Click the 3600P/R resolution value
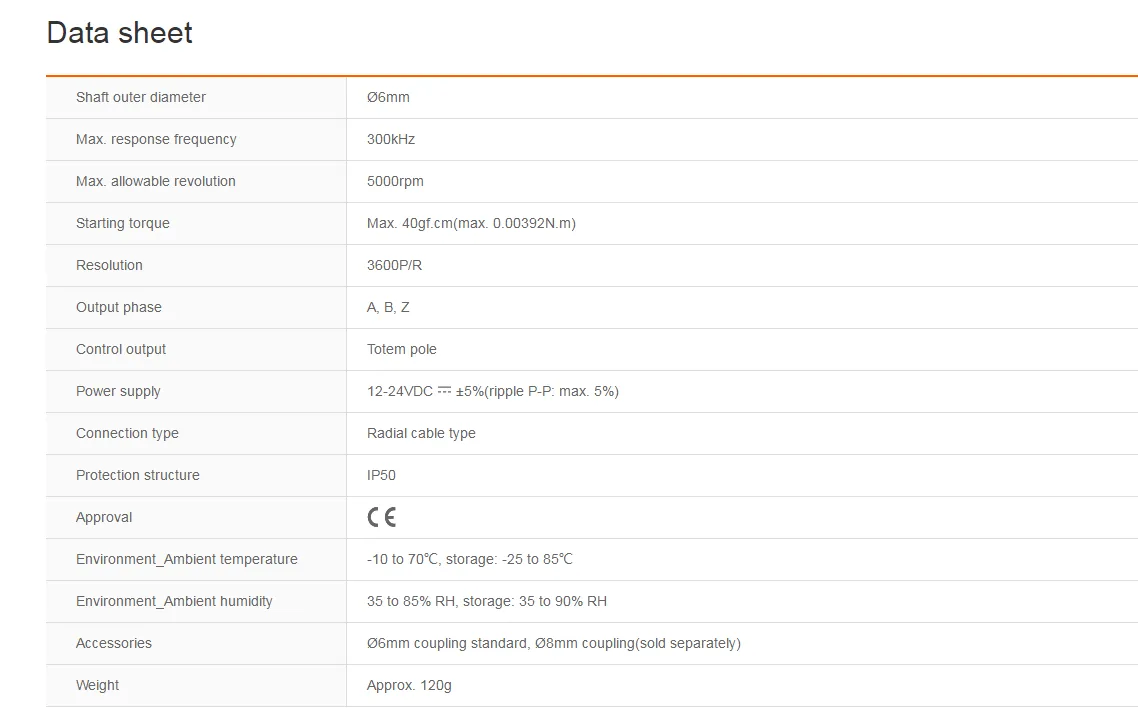Screen dimensions: 1138x710 (395, 265)
